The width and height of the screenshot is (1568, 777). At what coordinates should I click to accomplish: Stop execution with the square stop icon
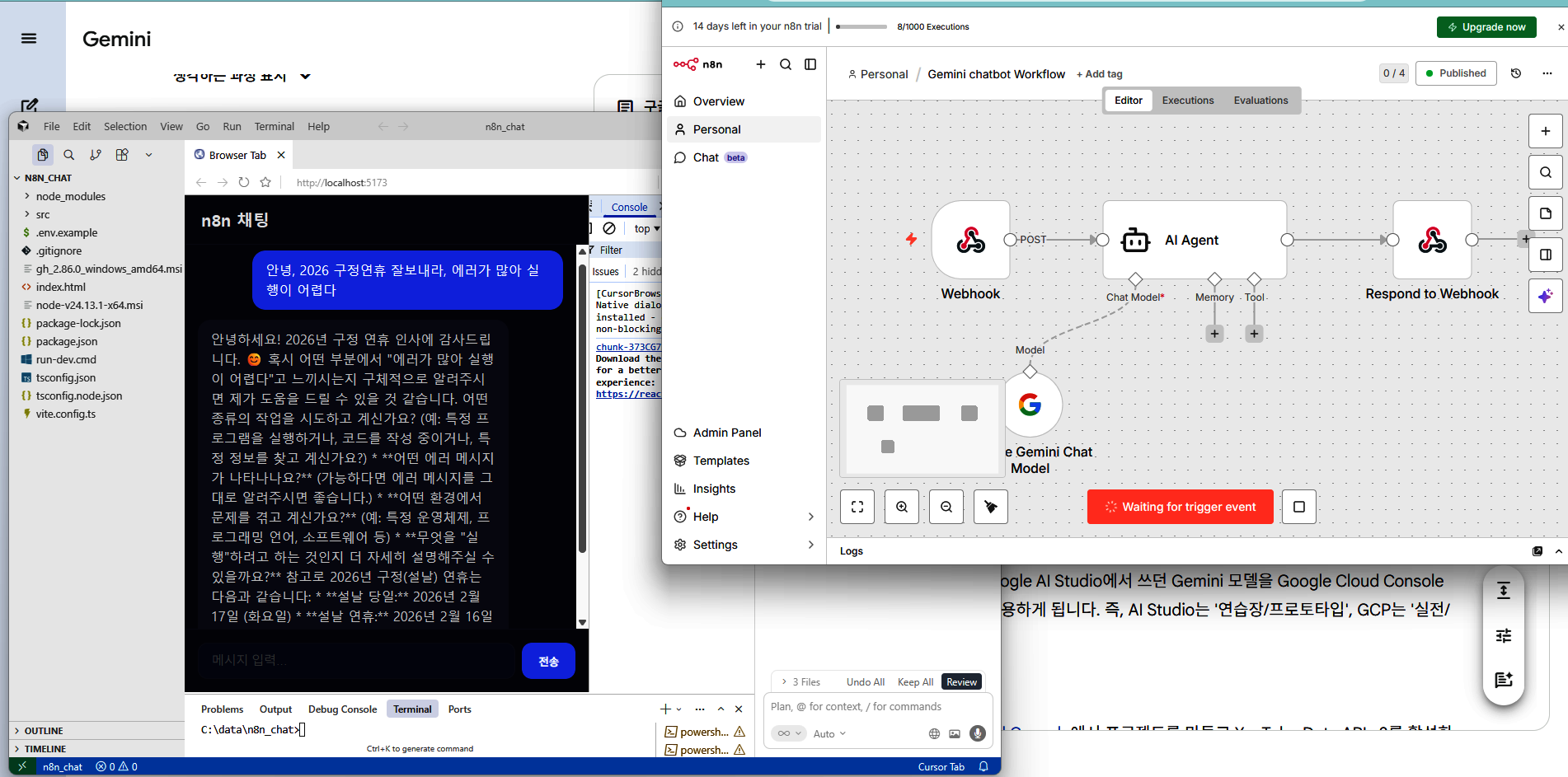(x=1298, y=507)
